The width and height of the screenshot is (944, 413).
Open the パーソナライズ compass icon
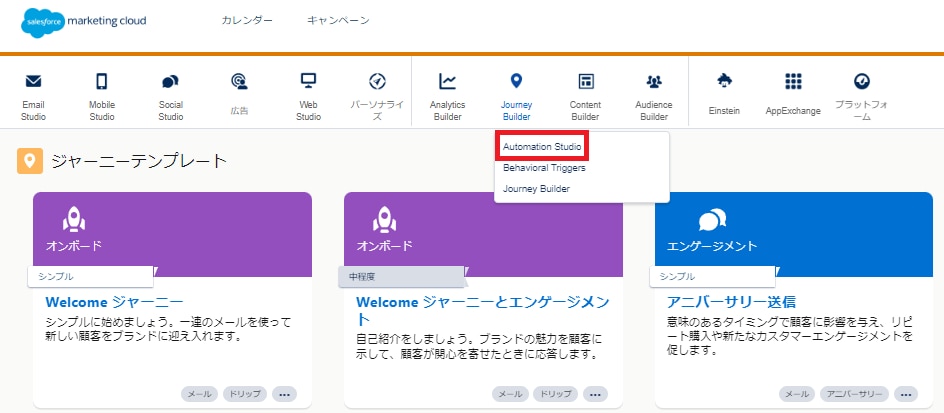[377, 81]
